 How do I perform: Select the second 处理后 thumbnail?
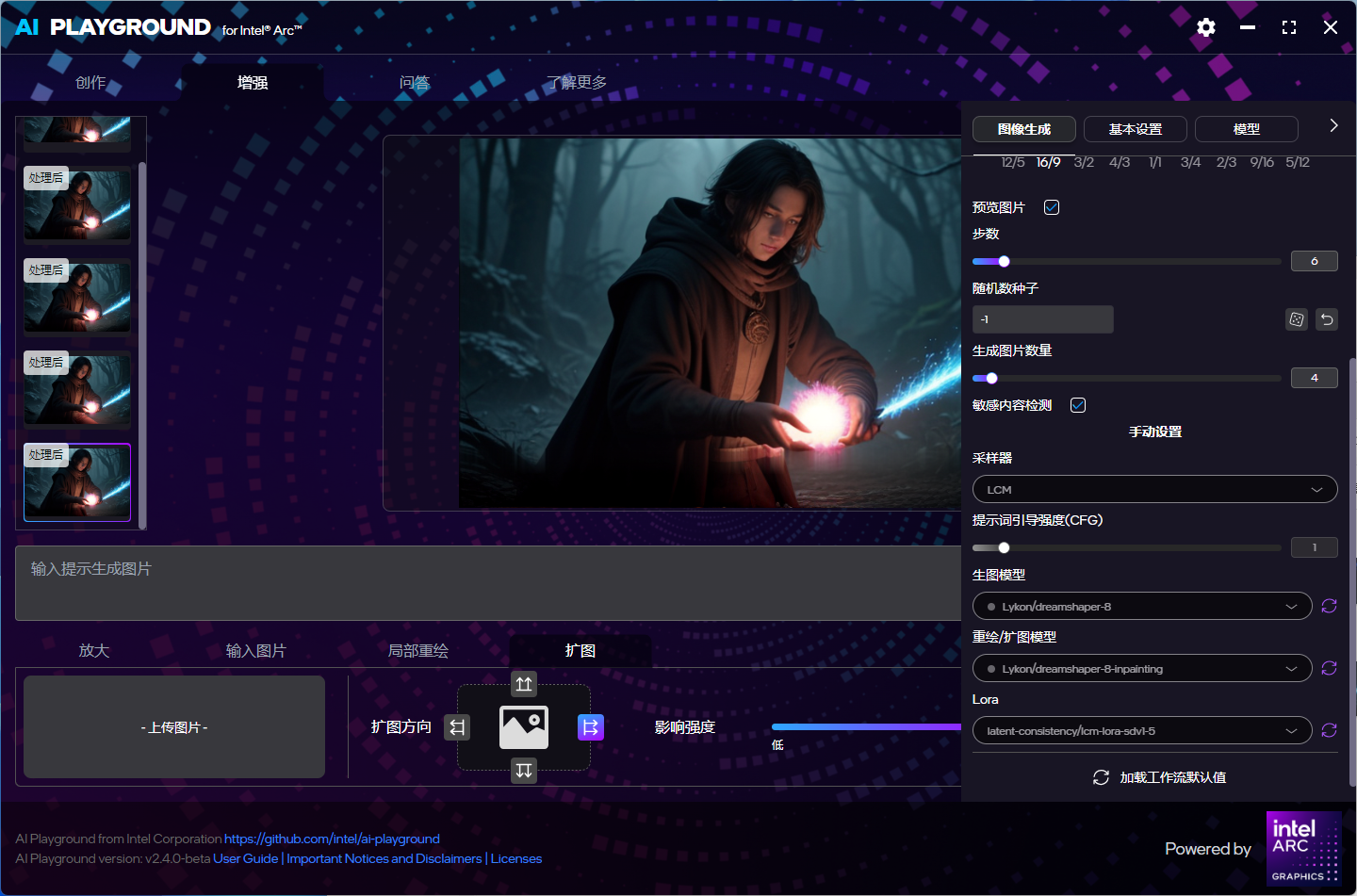77,297
